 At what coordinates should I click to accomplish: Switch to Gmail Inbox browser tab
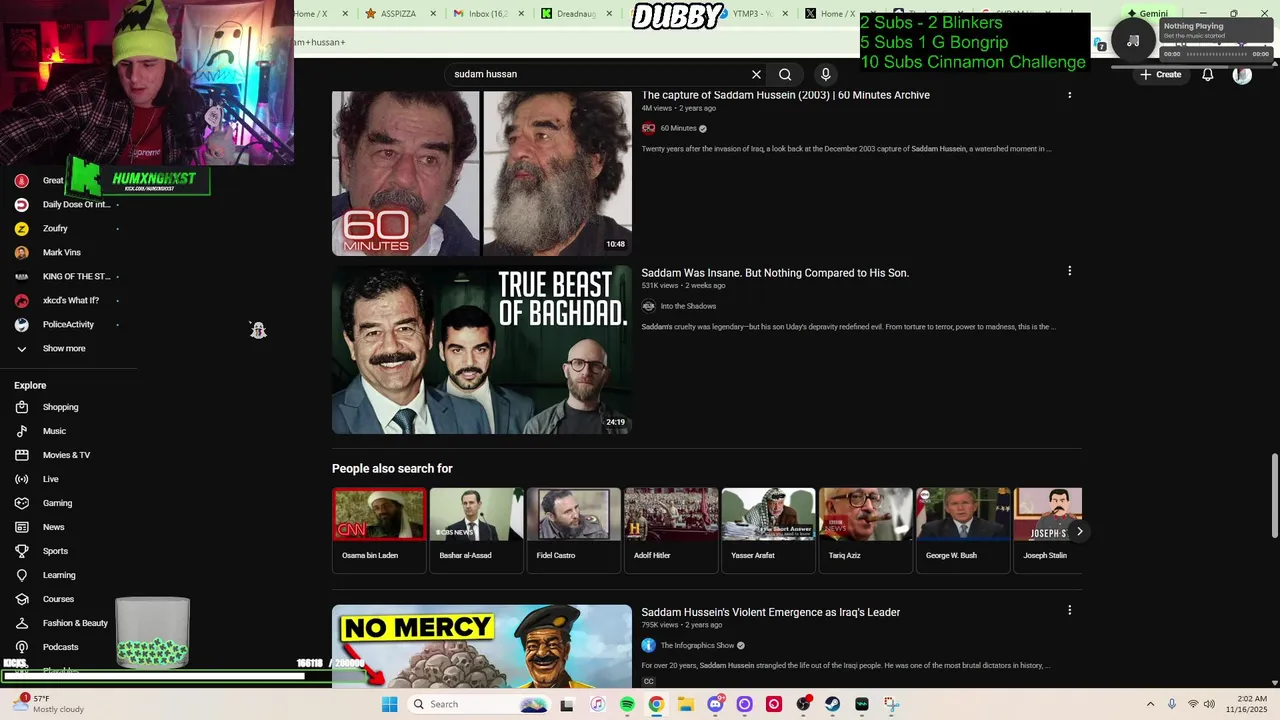pos(487,14)
